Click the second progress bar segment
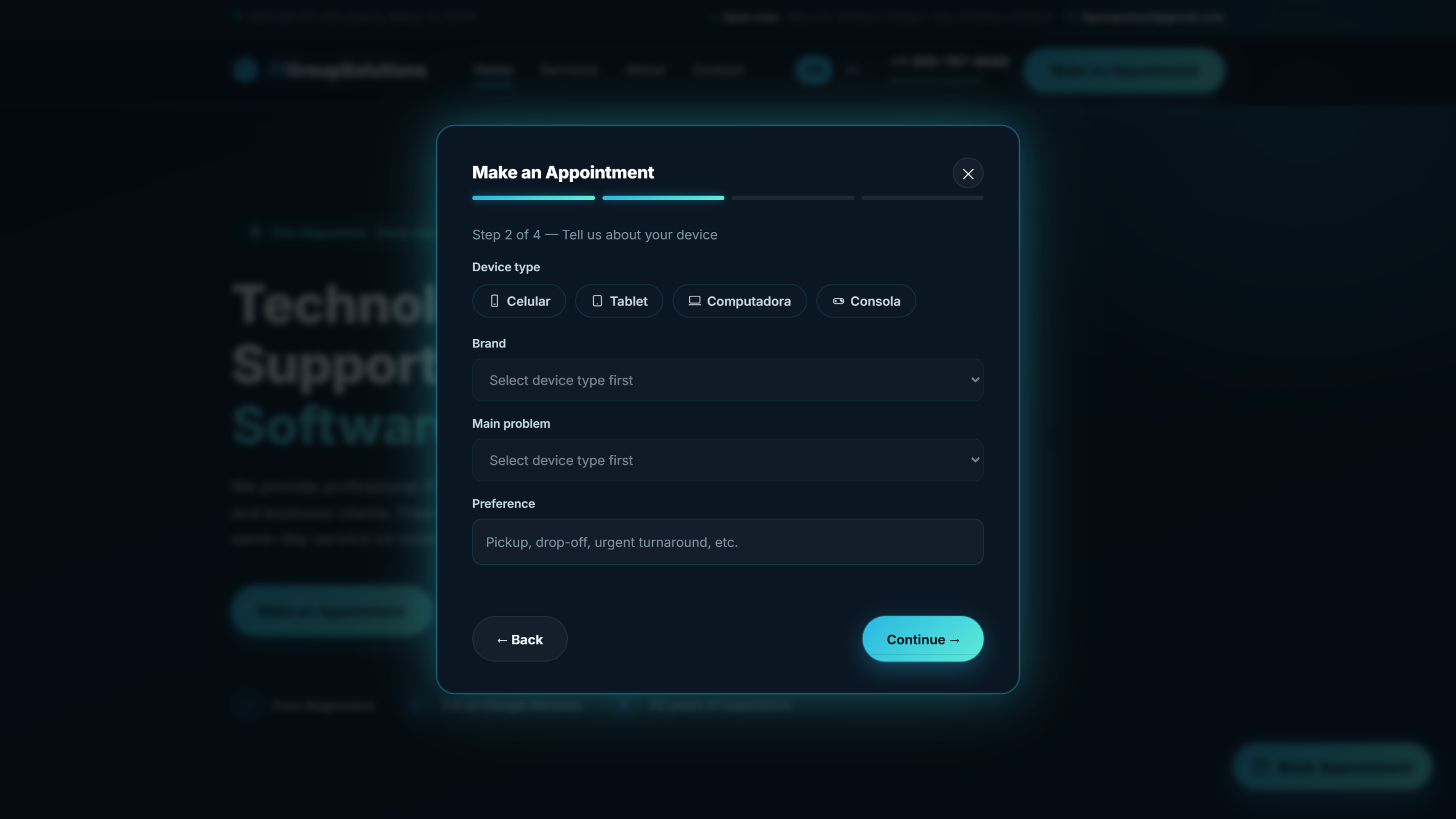The image size is (1456, 819). point(663,198)
